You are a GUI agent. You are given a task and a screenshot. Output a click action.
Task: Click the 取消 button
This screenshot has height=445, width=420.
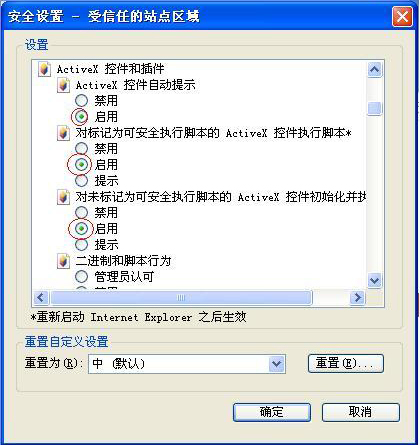coord(361,412)
